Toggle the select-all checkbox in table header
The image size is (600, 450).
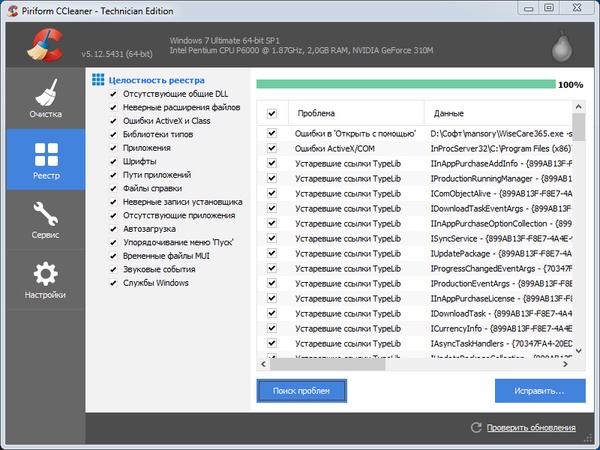coord(272,114)
